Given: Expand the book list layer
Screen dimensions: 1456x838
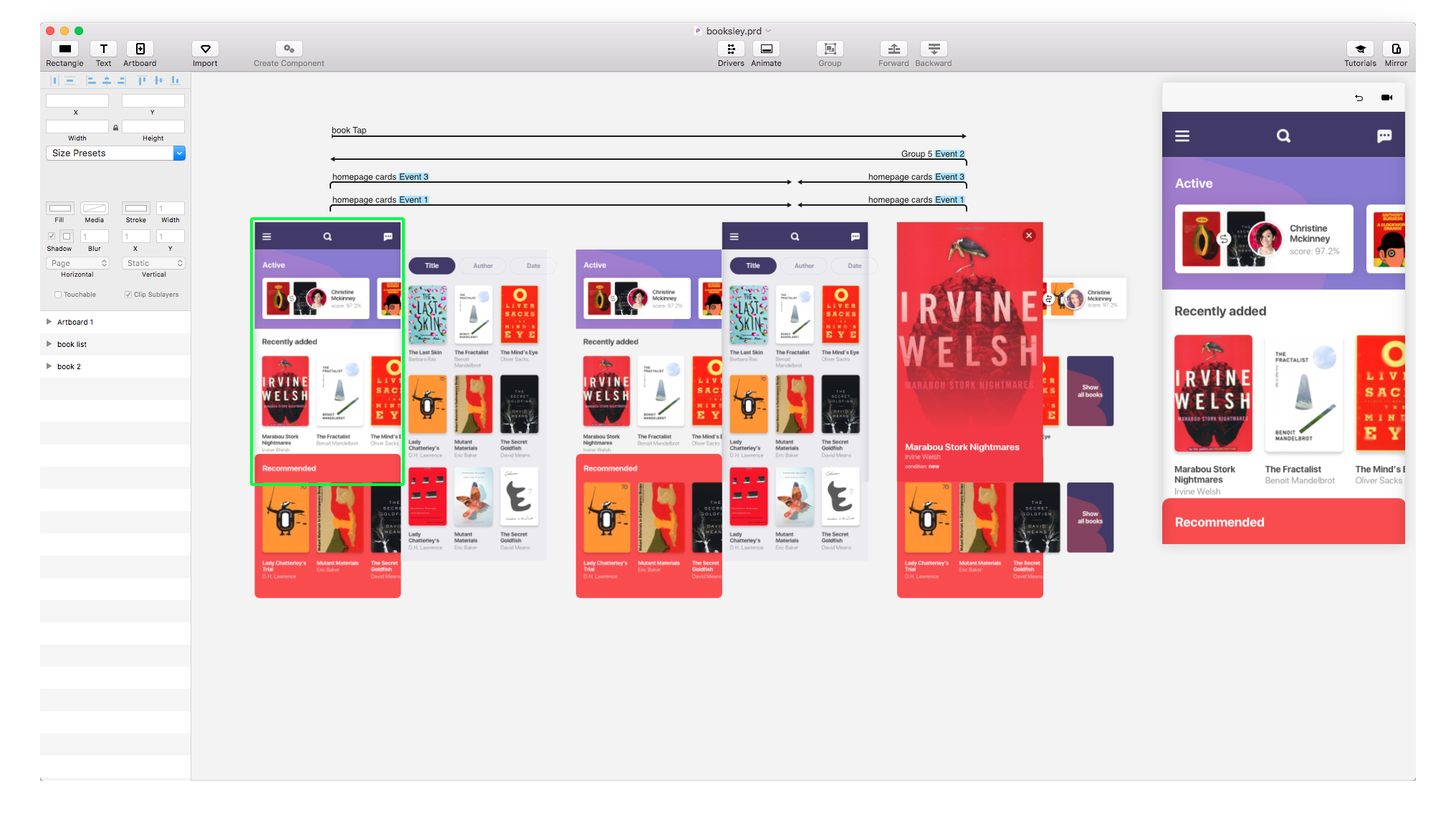Looking at the screenshot, I should 49,344.
